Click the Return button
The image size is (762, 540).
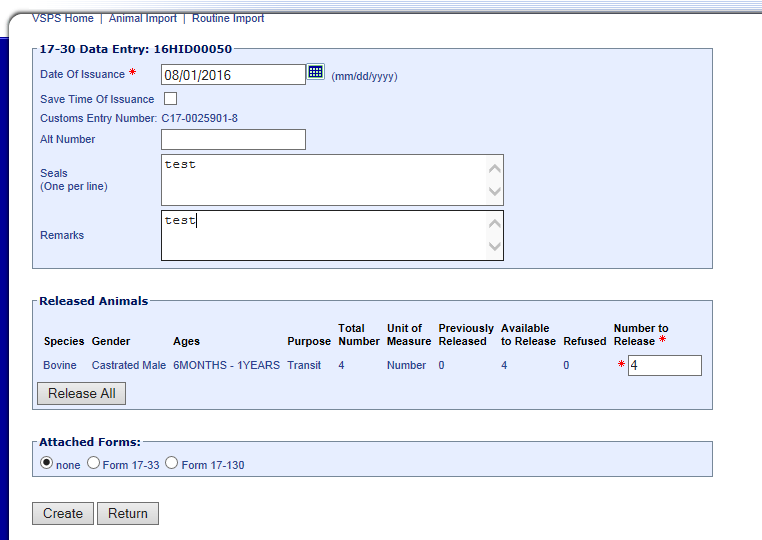coord(128,513)
